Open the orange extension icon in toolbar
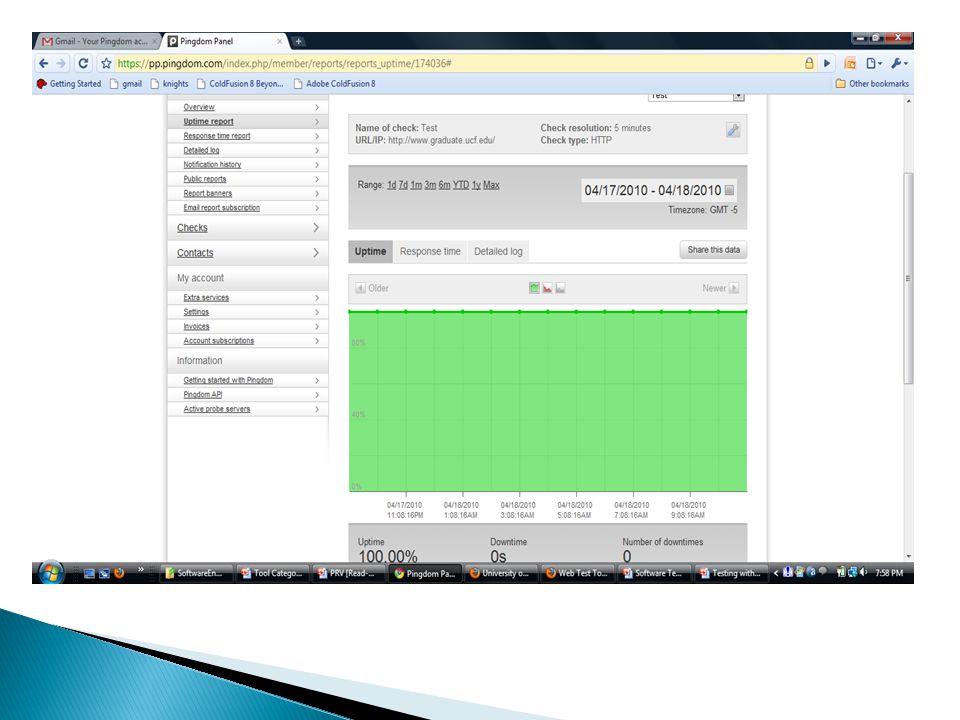This screenshot has width=960, height=720. pyautogui.click(x=850, y=63)
